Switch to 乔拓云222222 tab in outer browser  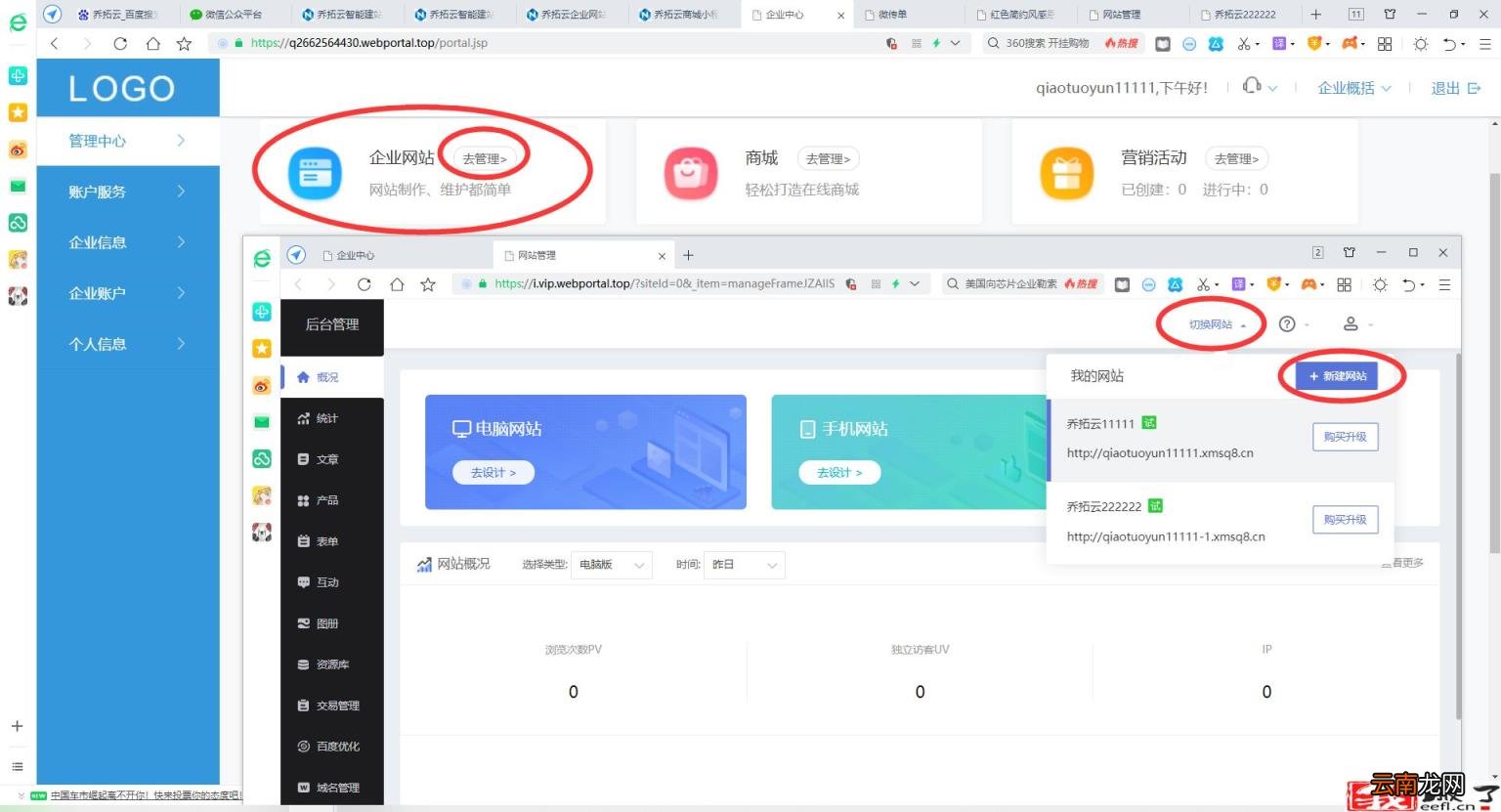1246,15
